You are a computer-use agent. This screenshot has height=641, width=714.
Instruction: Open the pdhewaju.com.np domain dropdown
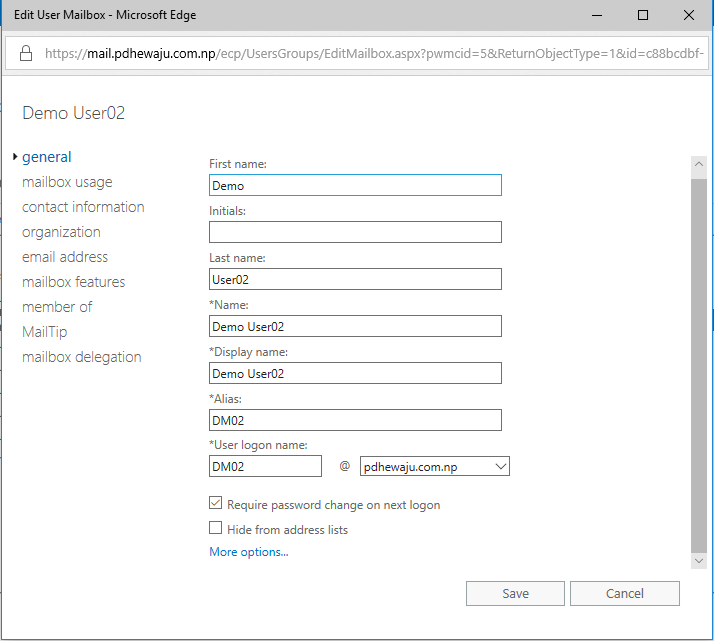click(434, 466)
